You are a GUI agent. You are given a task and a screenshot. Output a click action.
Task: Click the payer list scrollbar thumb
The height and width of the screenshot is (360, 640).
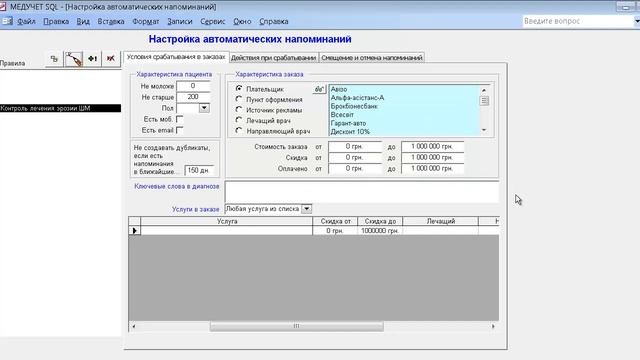coord(484,101)
